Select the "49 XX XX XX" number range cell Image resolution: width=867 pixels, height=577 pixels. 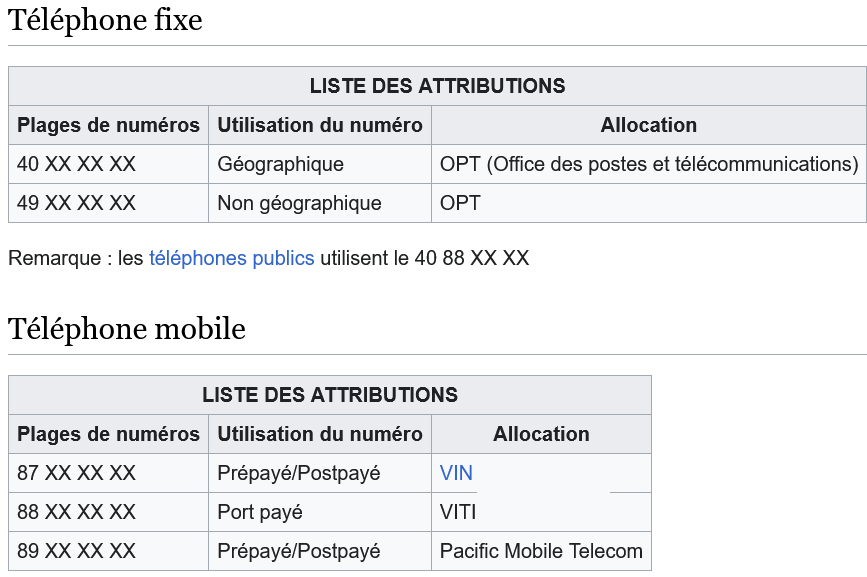77,203
